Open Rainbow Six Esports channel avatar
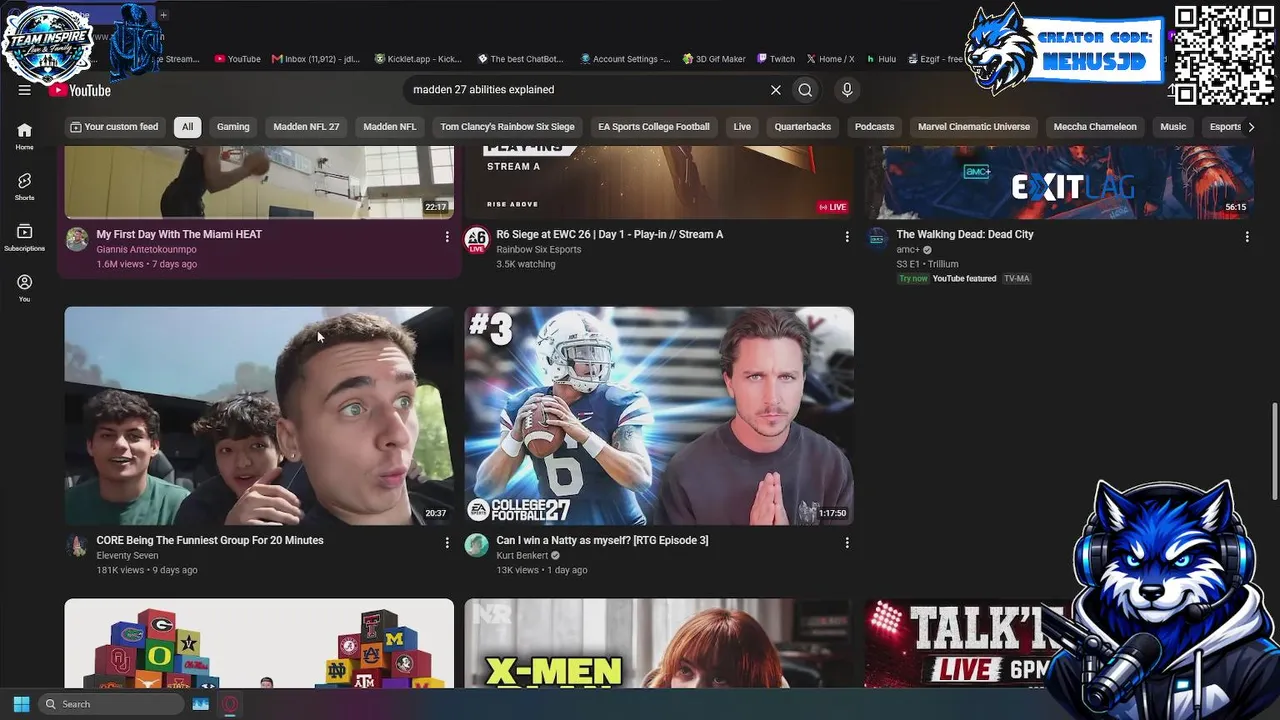1280x720 pixels. [477, 239]
